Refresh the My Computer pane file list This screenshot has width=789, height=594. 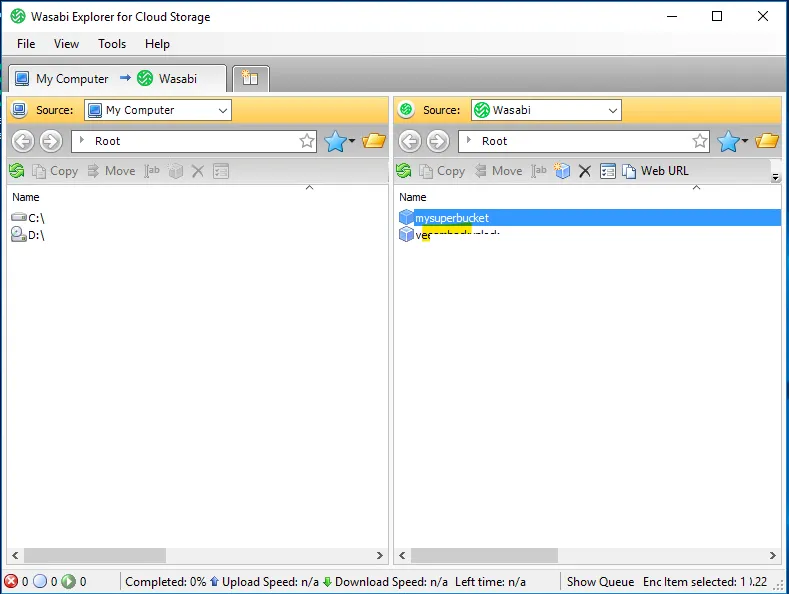17,171
